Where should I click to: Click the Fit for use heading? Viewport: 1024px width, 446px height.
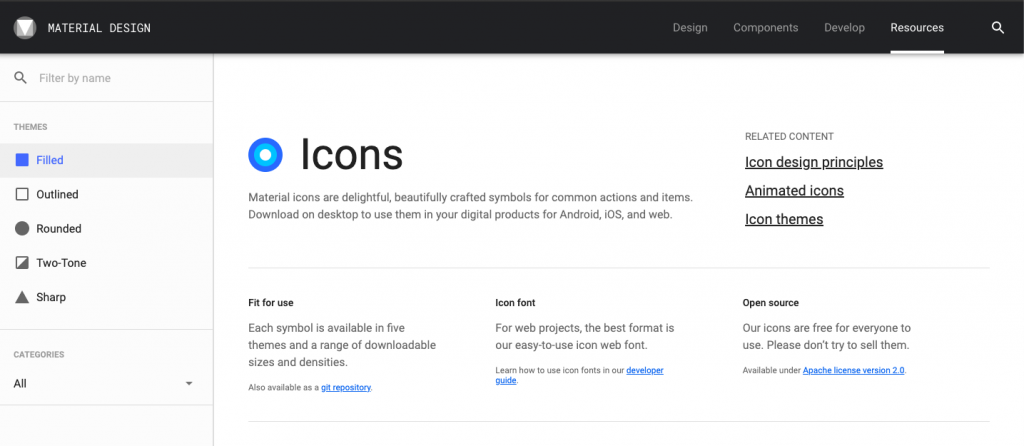tap(271, 303)
